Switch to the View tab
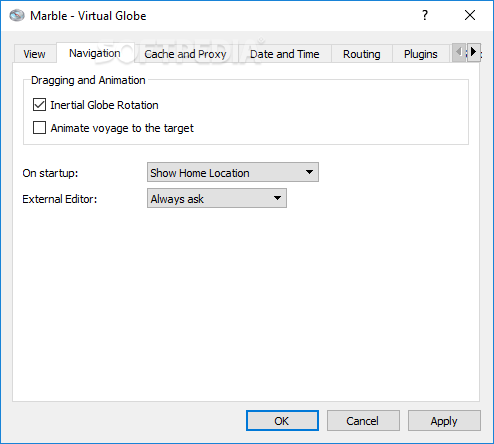Screen dimensions: 494x444 [x=34, y=54]
